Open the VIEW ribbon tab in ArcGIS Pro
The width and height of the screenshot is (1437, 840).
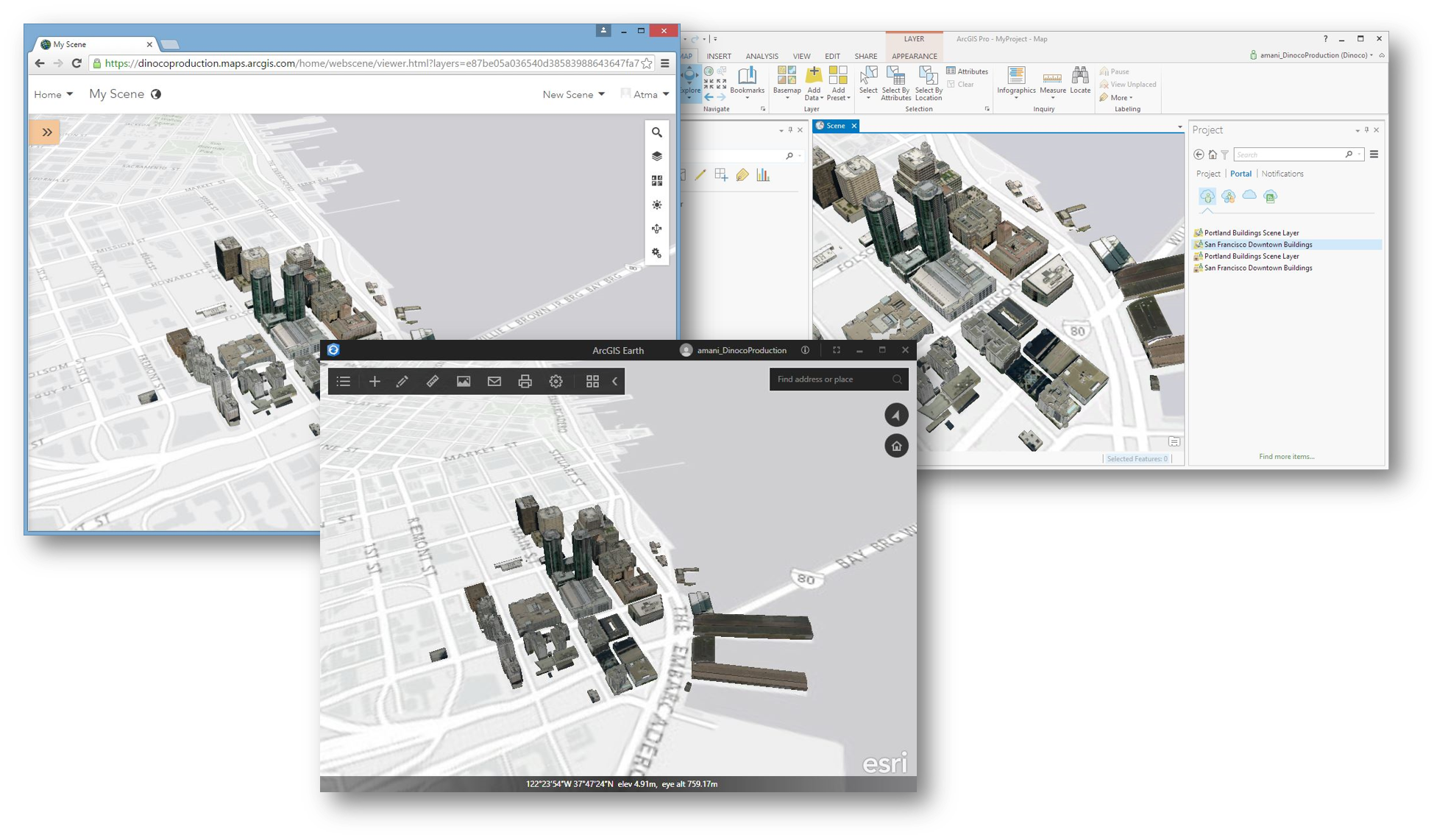tap(801, 56)
